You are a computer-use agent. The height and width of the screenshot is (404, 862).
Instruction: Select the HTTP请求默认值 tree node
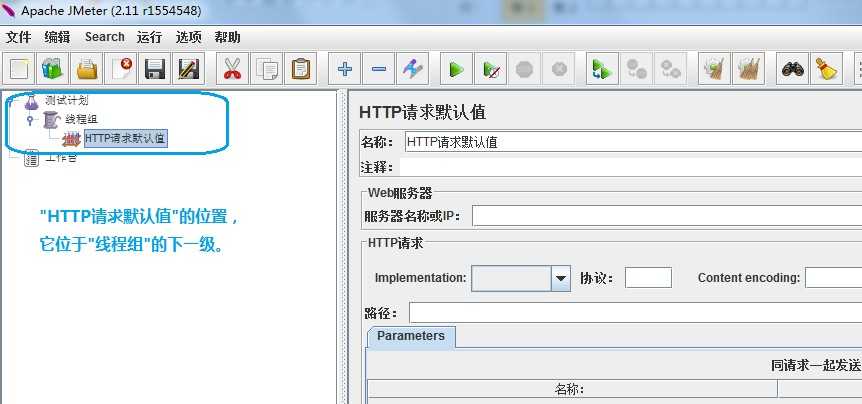pos(125,138)
